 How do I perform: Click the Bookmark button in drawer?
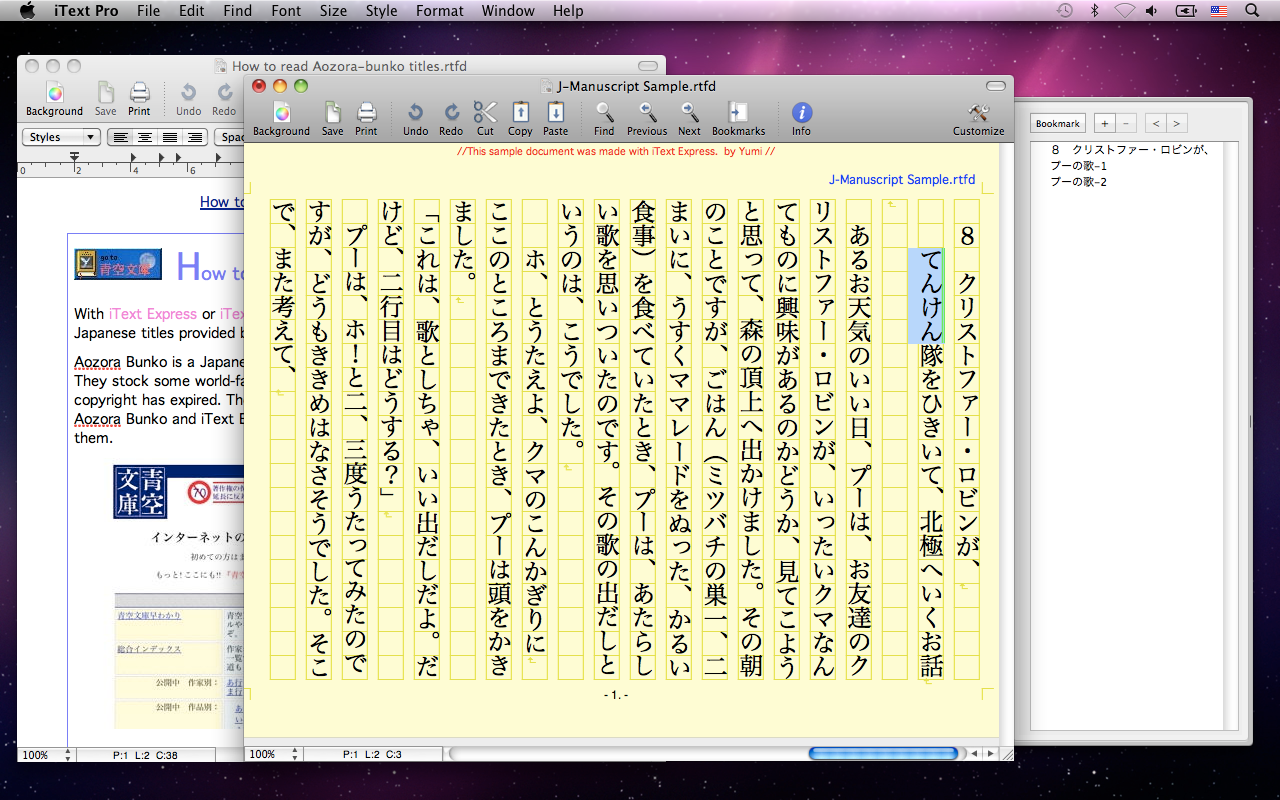pyautogui.click(x=1058, y=124)
